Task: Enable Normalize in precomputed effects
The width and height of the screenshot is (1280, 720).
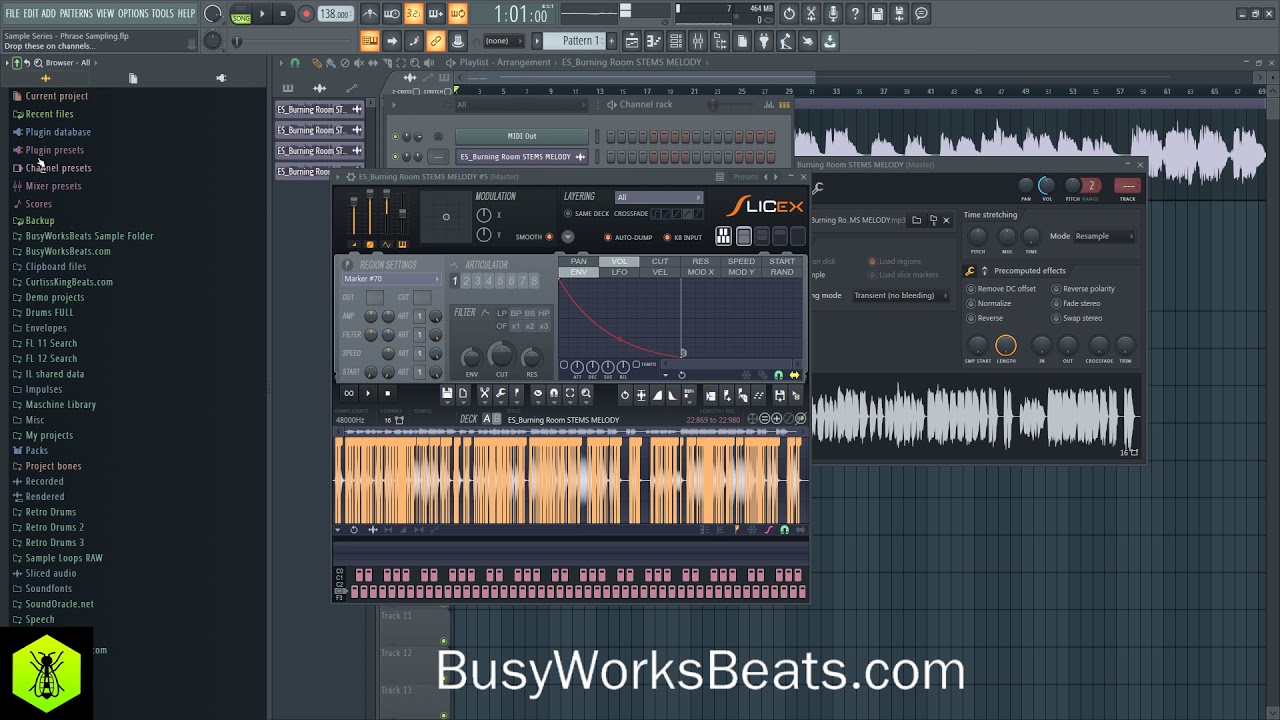Action: coord(989,303)
